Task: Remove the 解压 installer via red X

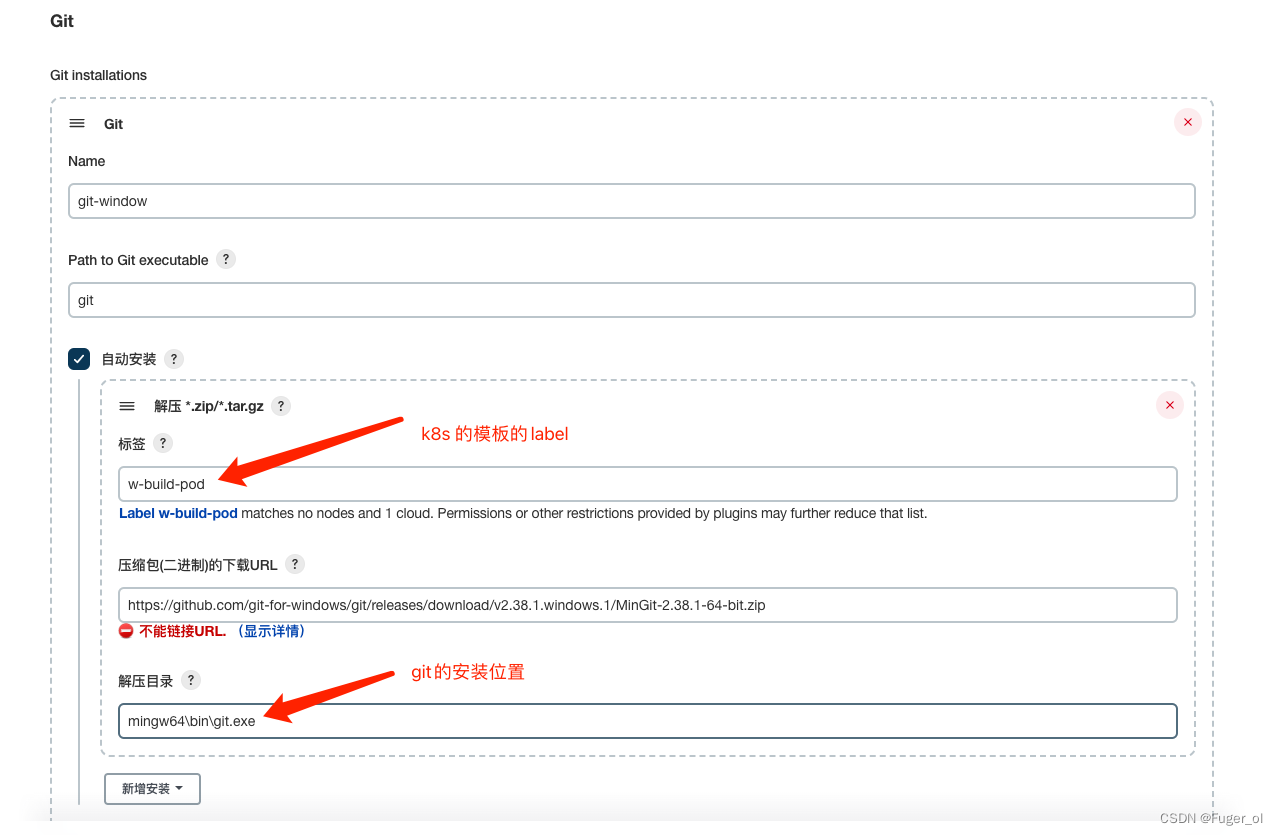Action: [x=1169, y=405]
